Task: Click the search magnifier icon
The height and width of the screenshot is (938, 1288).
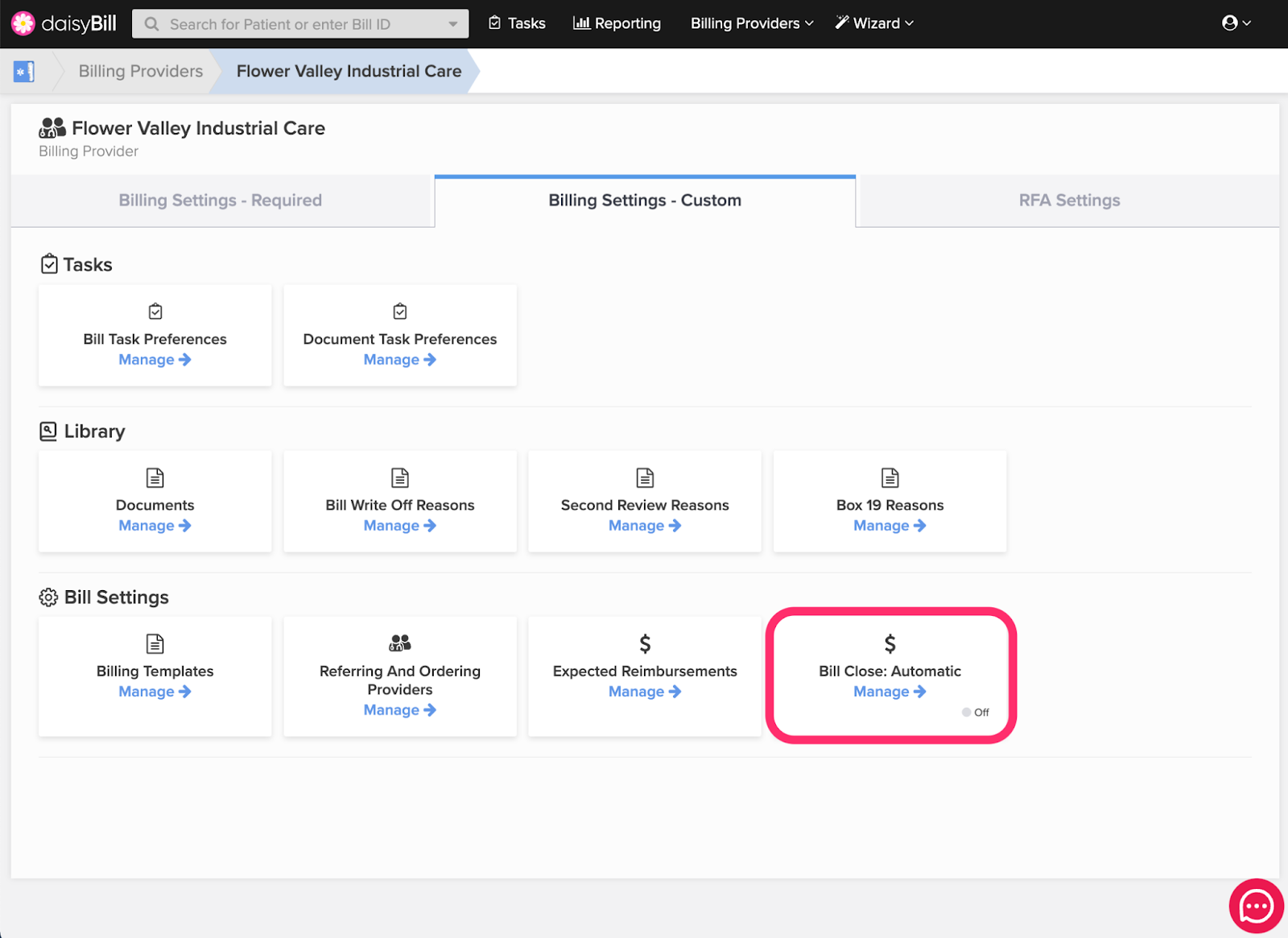Action: [151, 24]
